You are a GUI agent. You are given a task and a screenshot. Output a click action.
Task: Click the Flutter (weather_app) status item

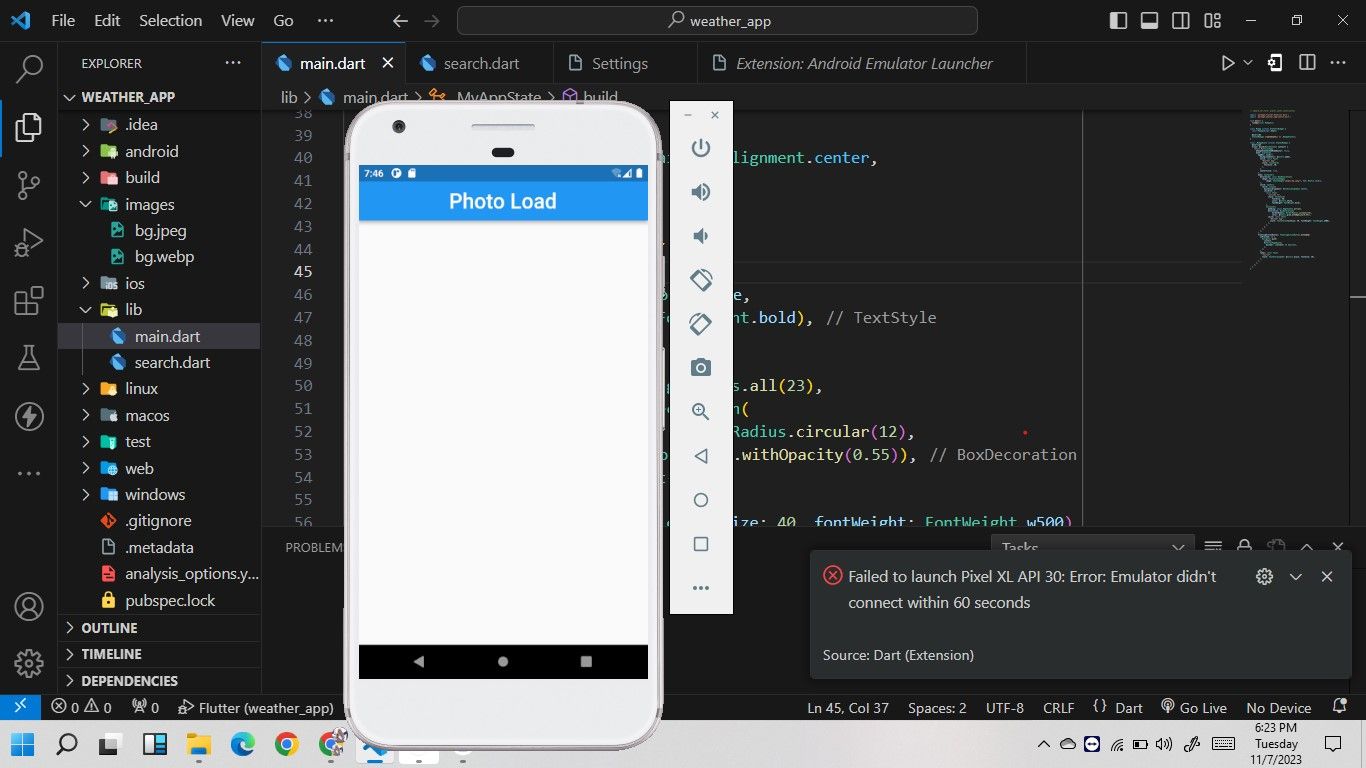pos(255,707)
